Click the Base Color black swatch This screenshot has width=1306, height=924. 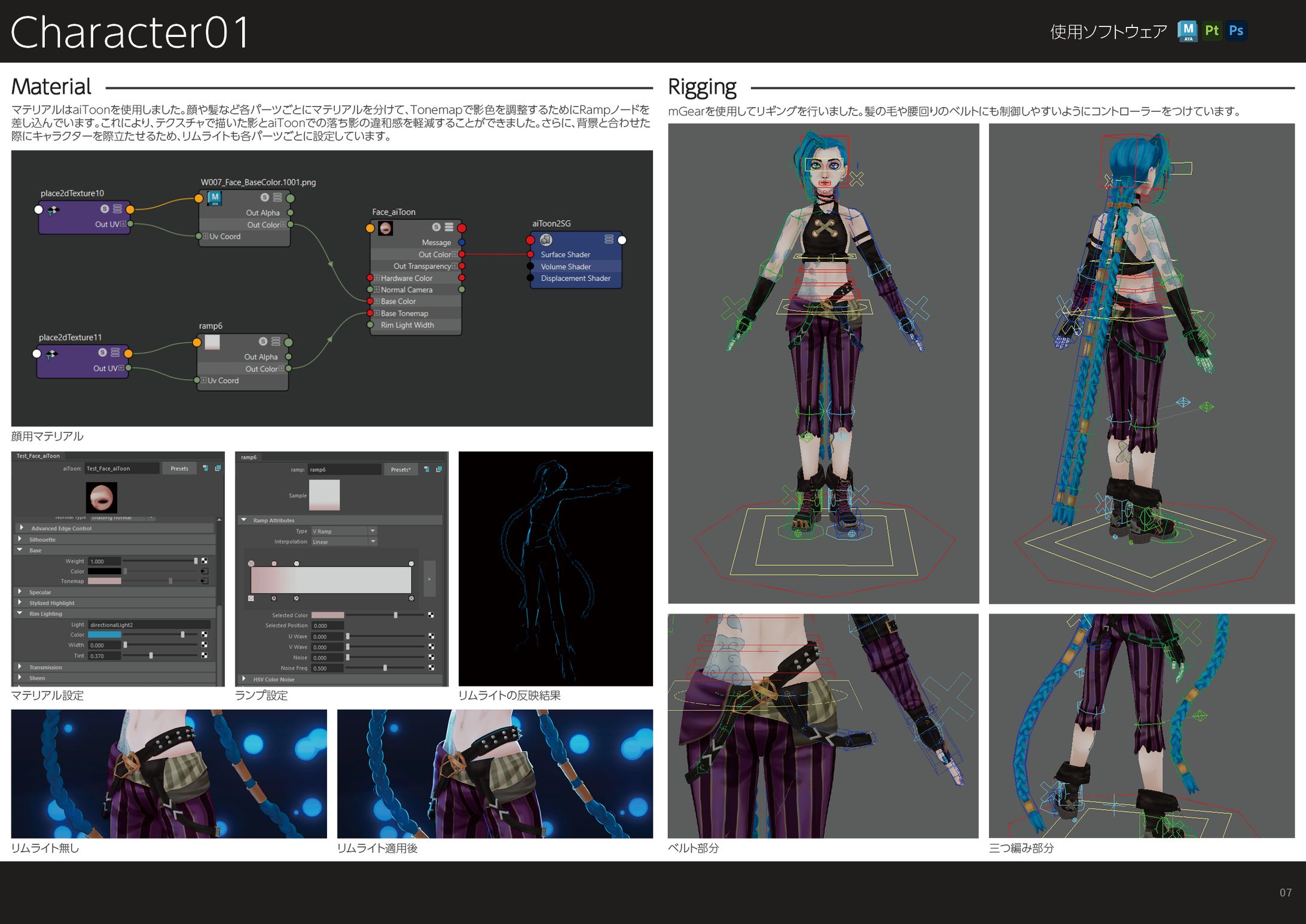(x=105, y=571)
